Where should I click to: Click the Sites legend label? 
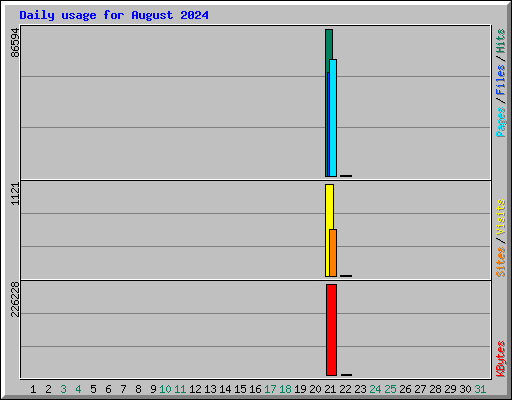click(501, 262)
